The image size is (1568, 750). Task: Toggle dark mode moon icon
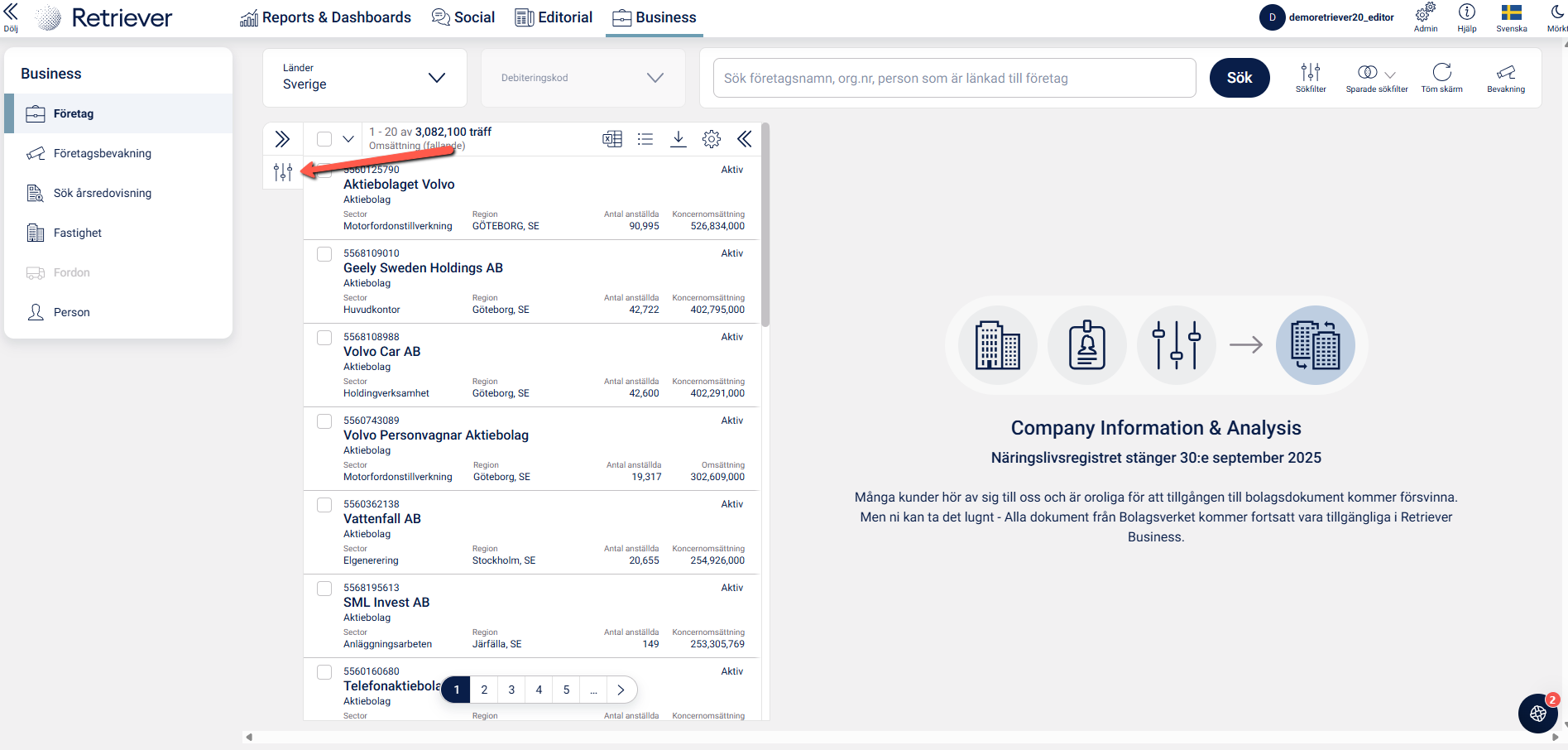pyautogui.click(x=1557, y=17)
